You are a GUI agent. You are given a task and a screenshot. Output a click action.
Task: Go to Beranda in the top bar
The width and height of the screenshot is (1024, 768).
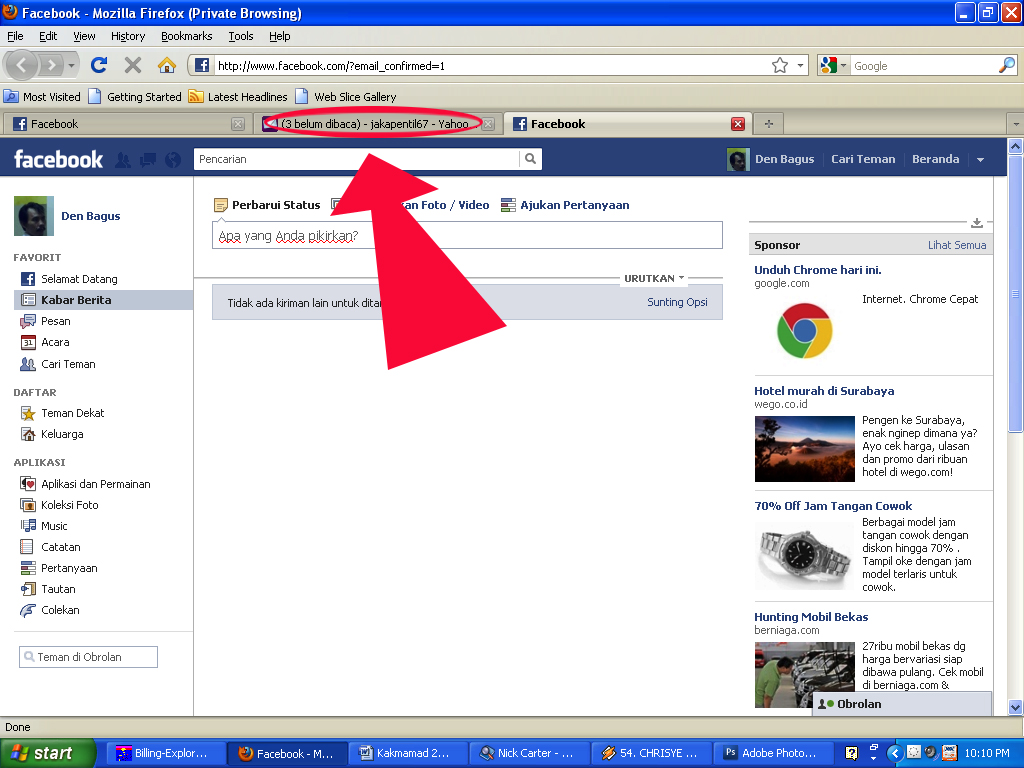pyautogui.click(x=935, y=159)
